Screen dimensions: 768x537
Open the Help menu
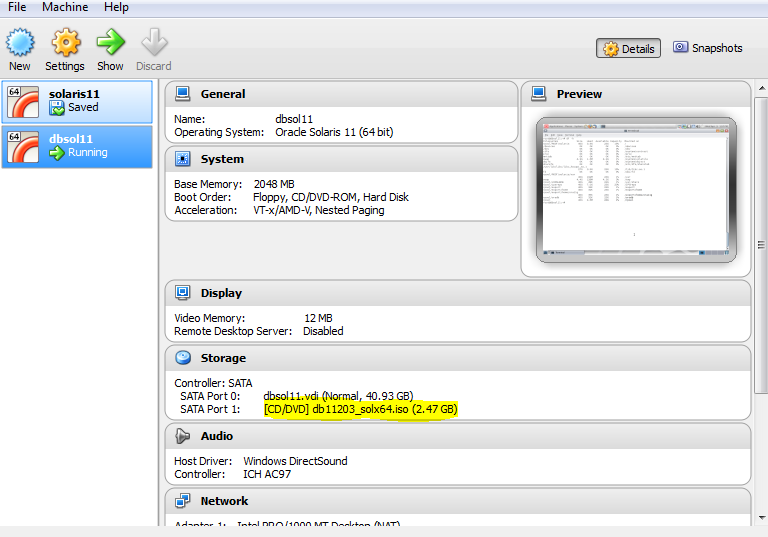[x=116, y=7]
